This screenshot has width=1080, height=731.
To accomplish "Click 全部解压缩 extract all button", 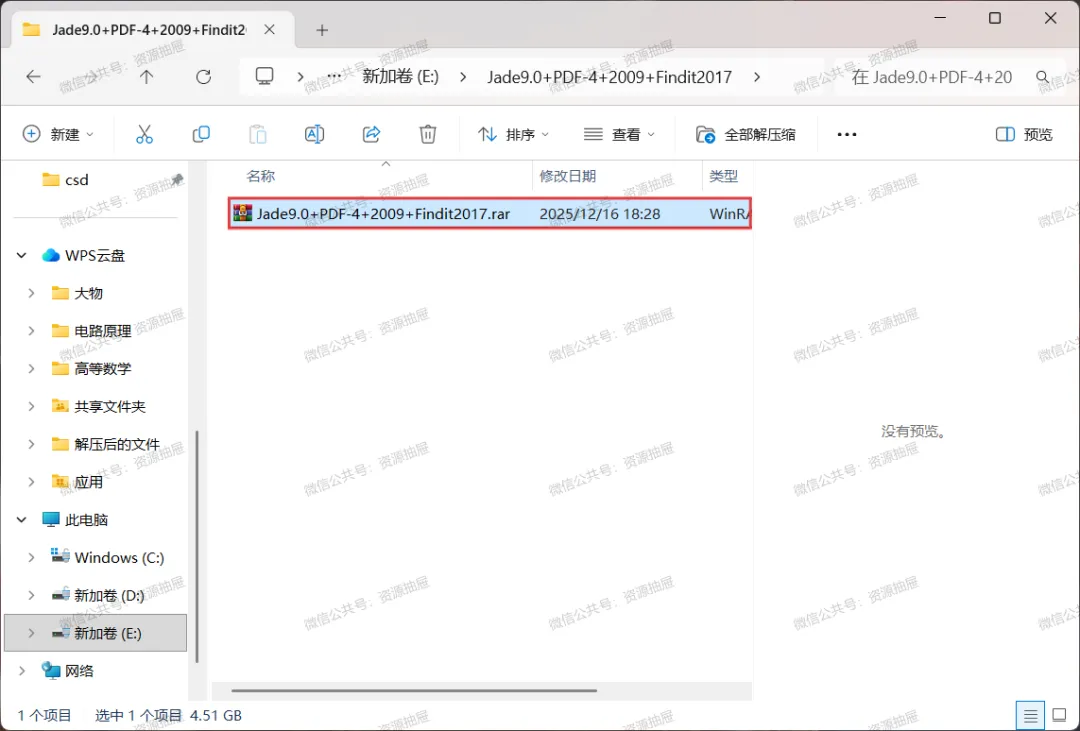I will coord(746,134).
